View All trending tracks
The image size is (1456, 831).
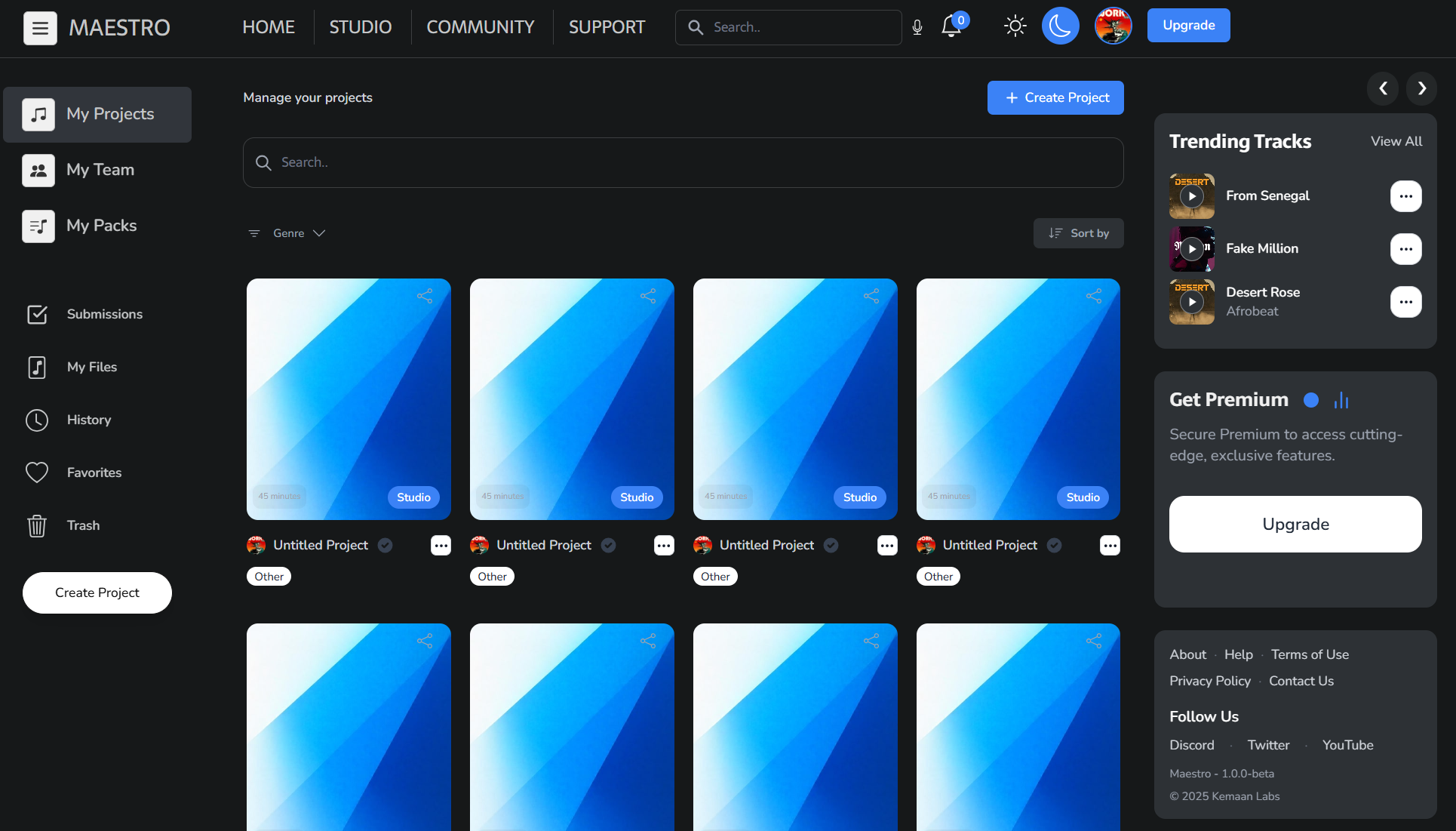click(1395, 141)
